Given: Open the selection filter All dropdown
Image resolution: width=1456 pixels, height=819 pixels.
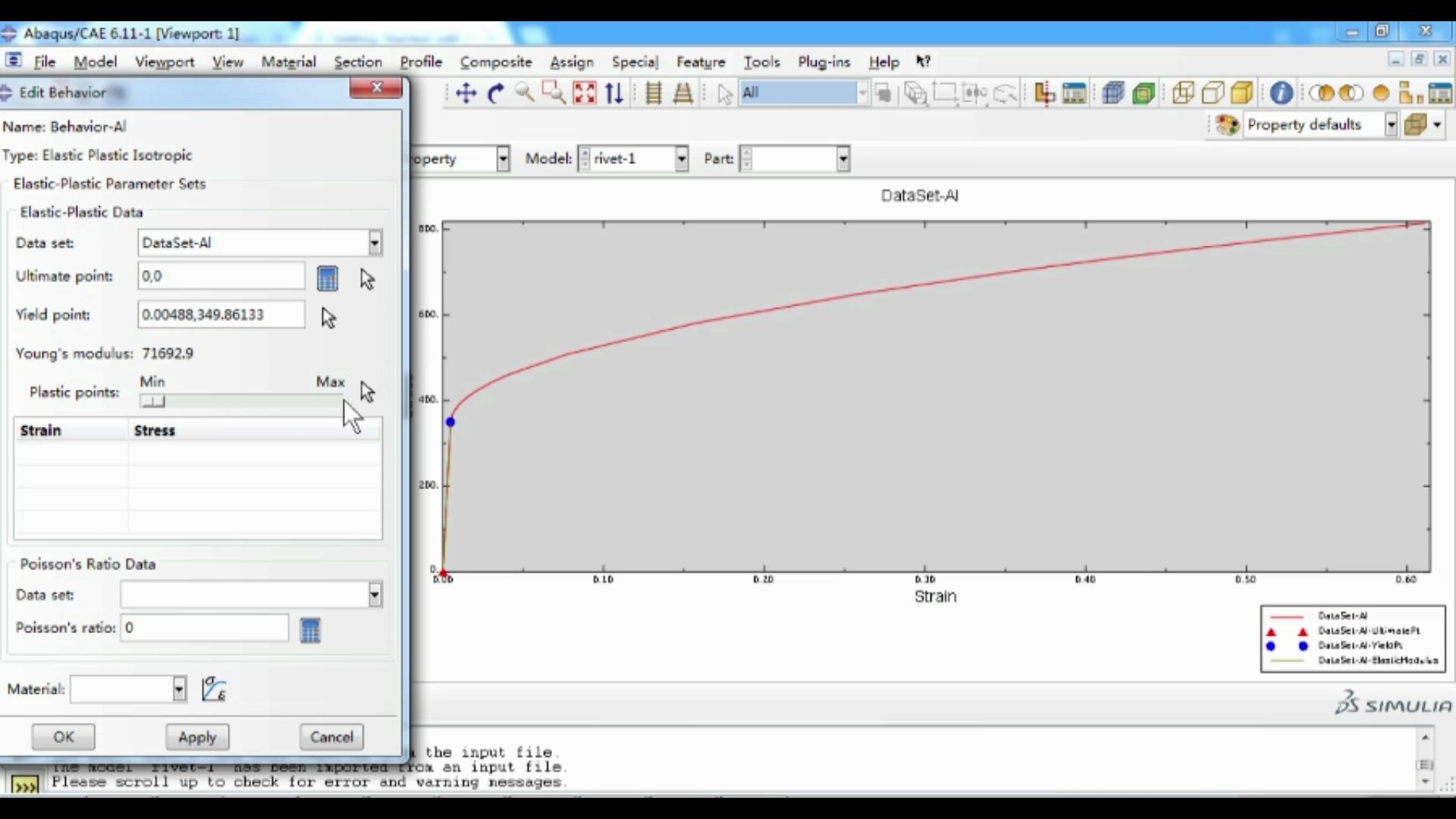Looking at the screenshot, I should pos(862,93).
